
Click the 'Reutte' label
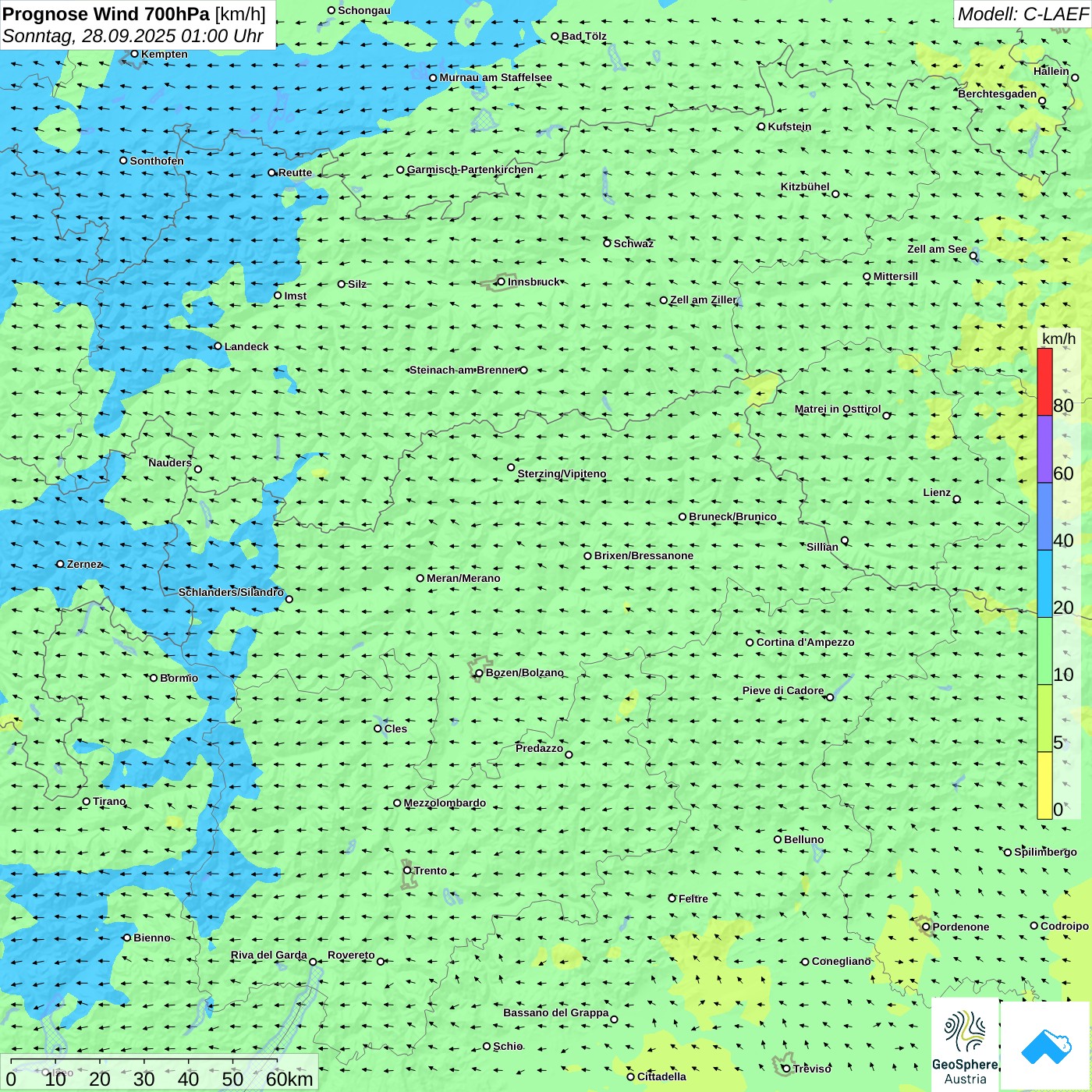click(295, 172)
